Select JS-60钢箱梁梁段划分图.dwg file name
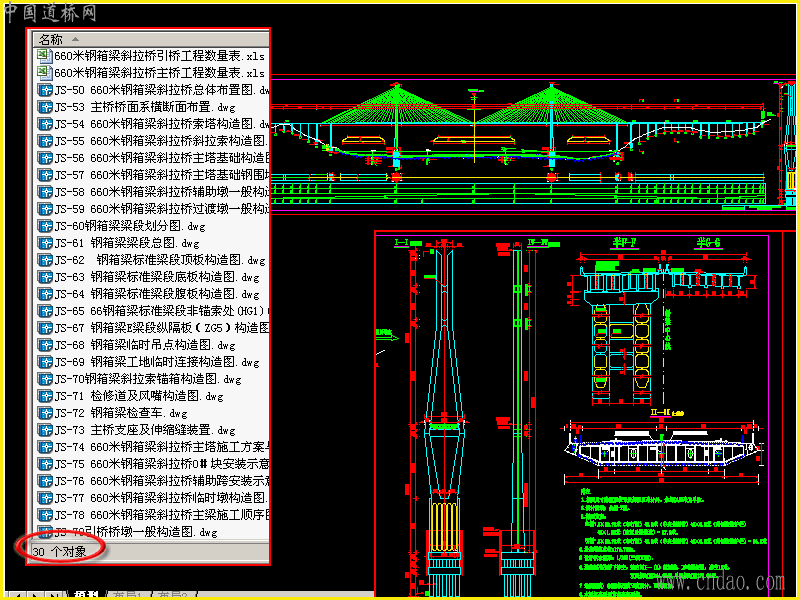800x600 pixels. [x=130, y=226]
